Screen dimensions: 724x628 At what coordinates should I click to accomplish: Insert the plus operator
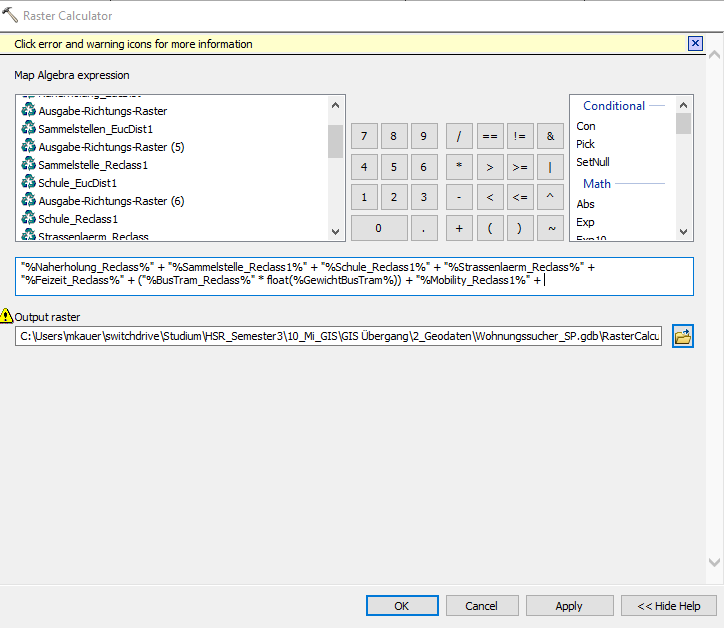click(459, 228)
